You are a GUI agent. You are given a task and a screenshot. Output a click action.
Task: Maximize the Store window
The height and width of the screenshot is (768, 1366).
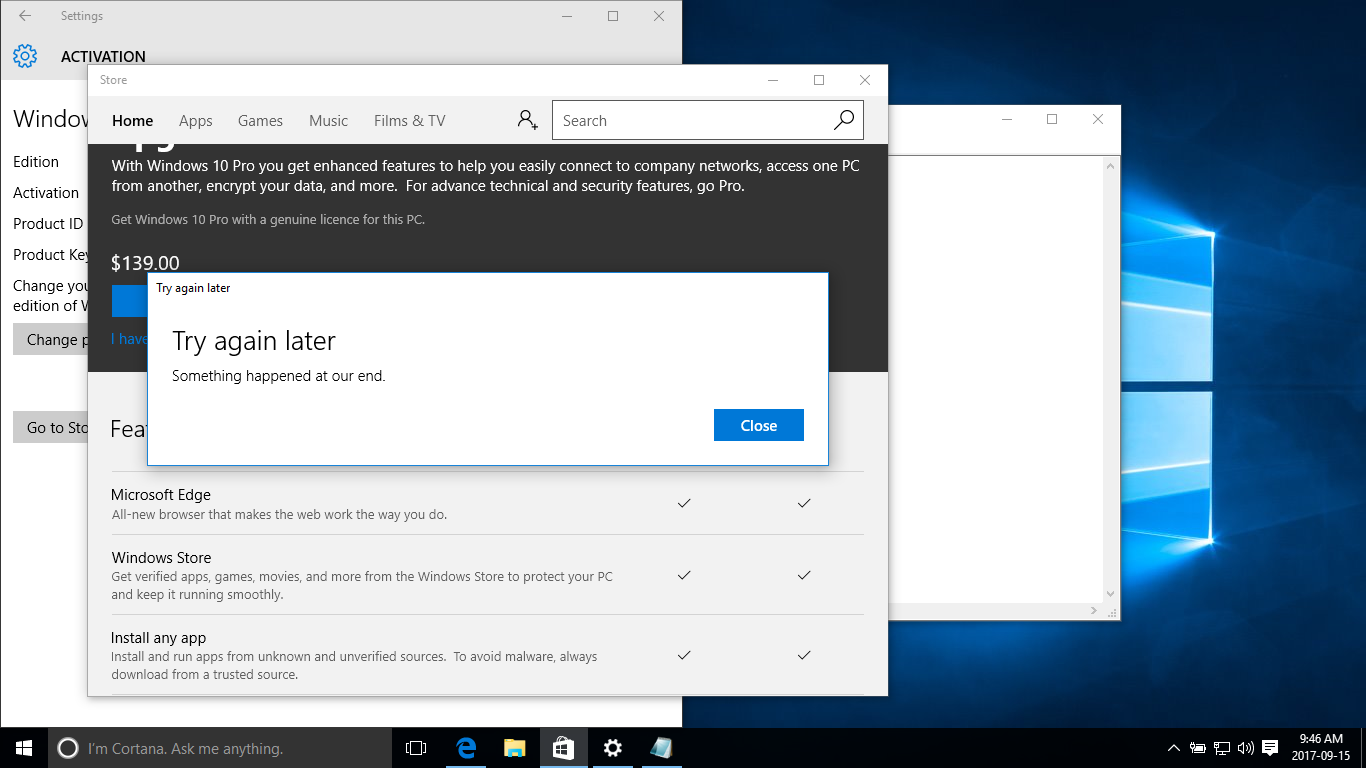tap(819, 80)
